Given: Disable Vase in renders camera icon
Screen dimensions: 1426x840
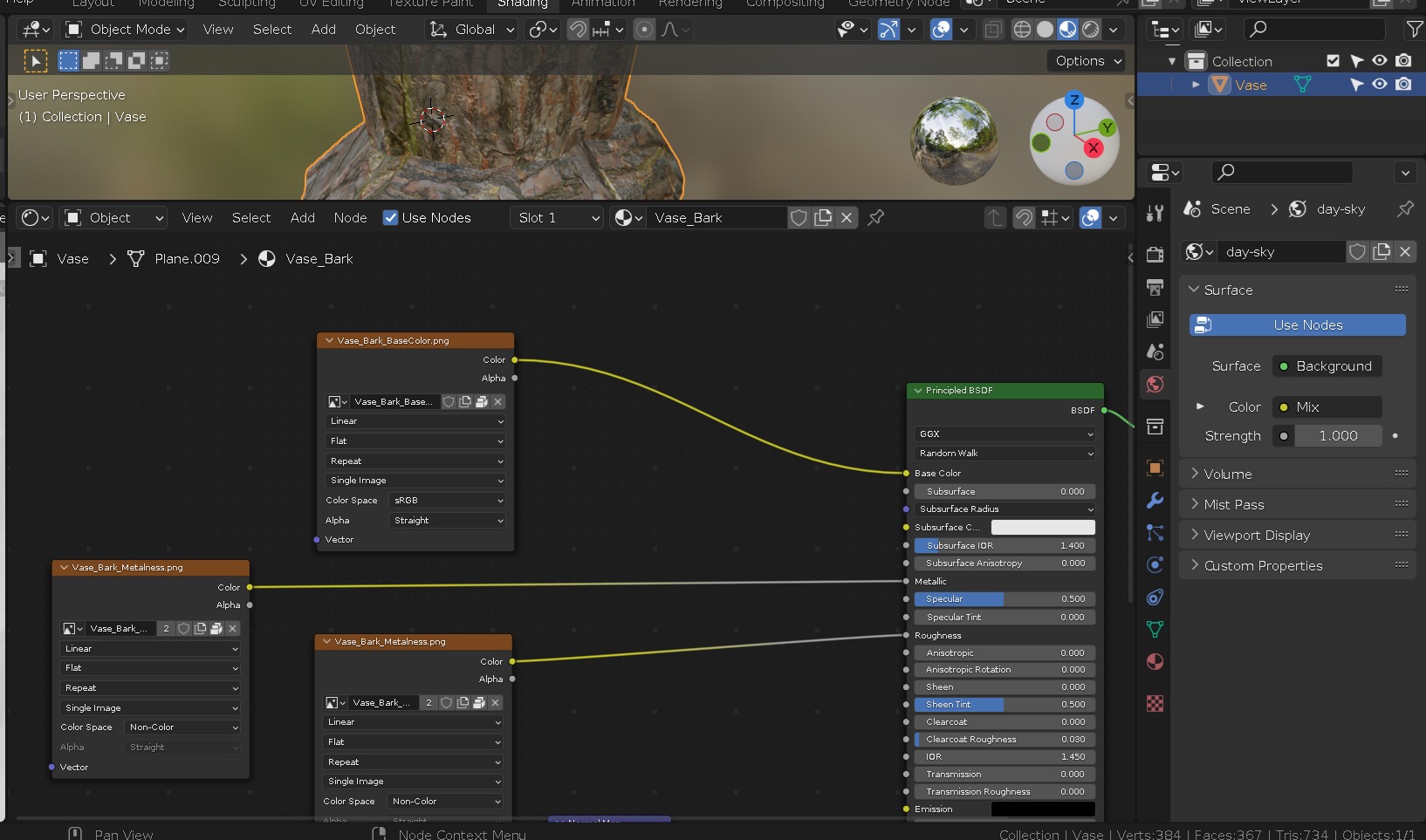Looking at the screenshot, I should (1403, 85).
